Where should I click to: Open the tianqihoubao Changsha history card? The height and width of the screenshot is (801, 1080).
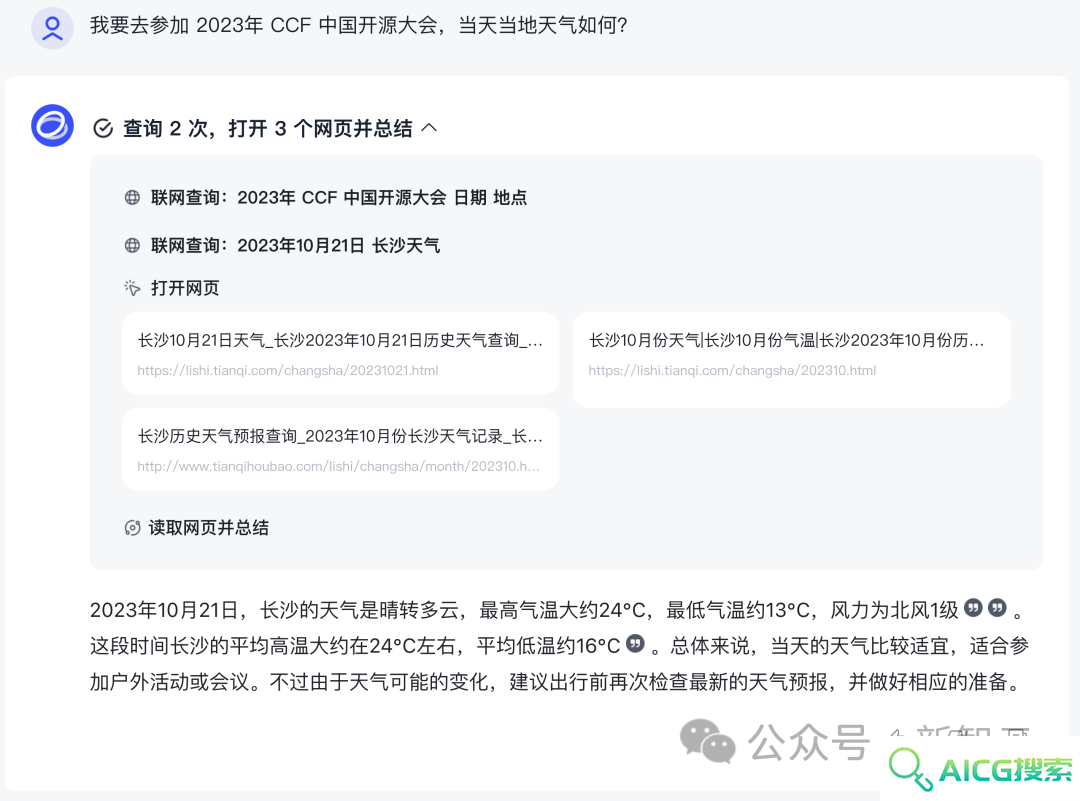[340, 449]
